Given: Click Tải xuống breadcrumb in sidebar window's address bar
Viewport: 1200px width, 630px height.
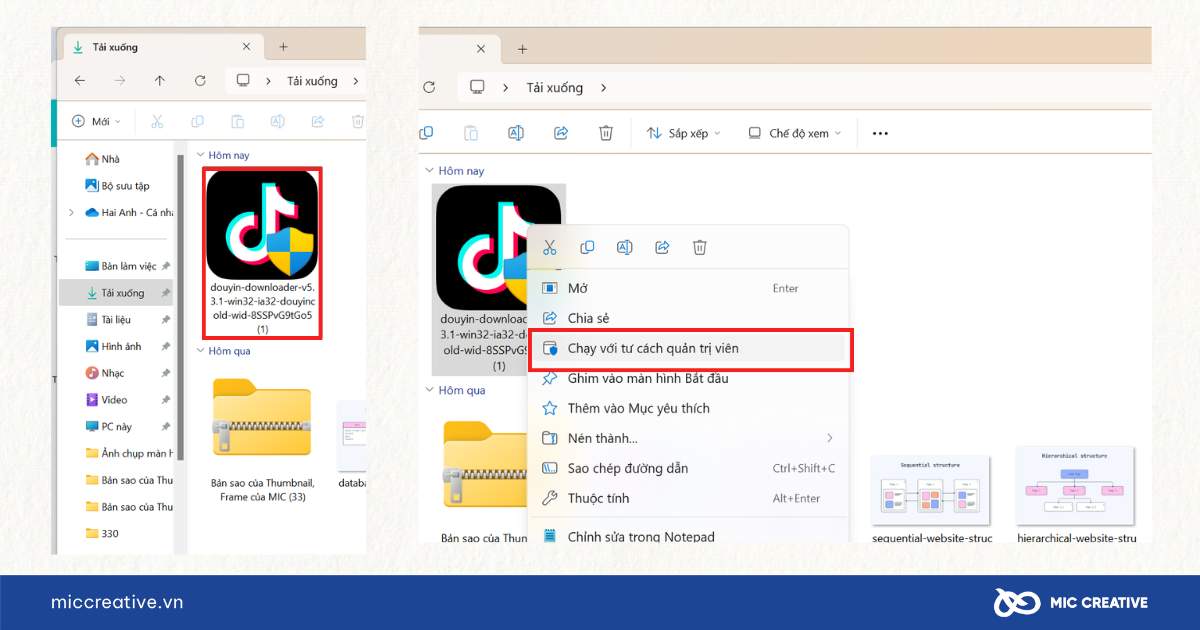Looking at the screenshot, I should click(x=312, y=81).
